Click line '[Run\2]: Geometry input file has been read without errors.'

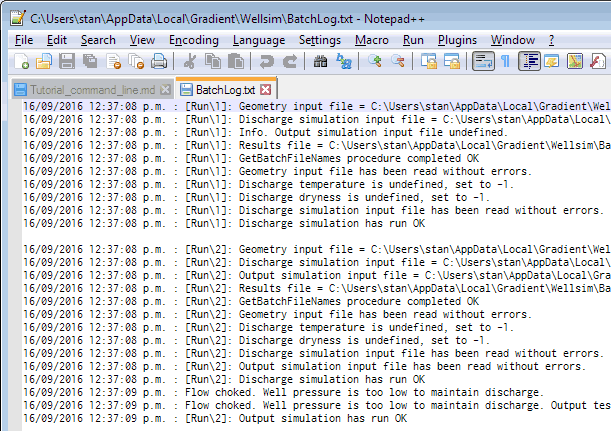tap(277, 314)
